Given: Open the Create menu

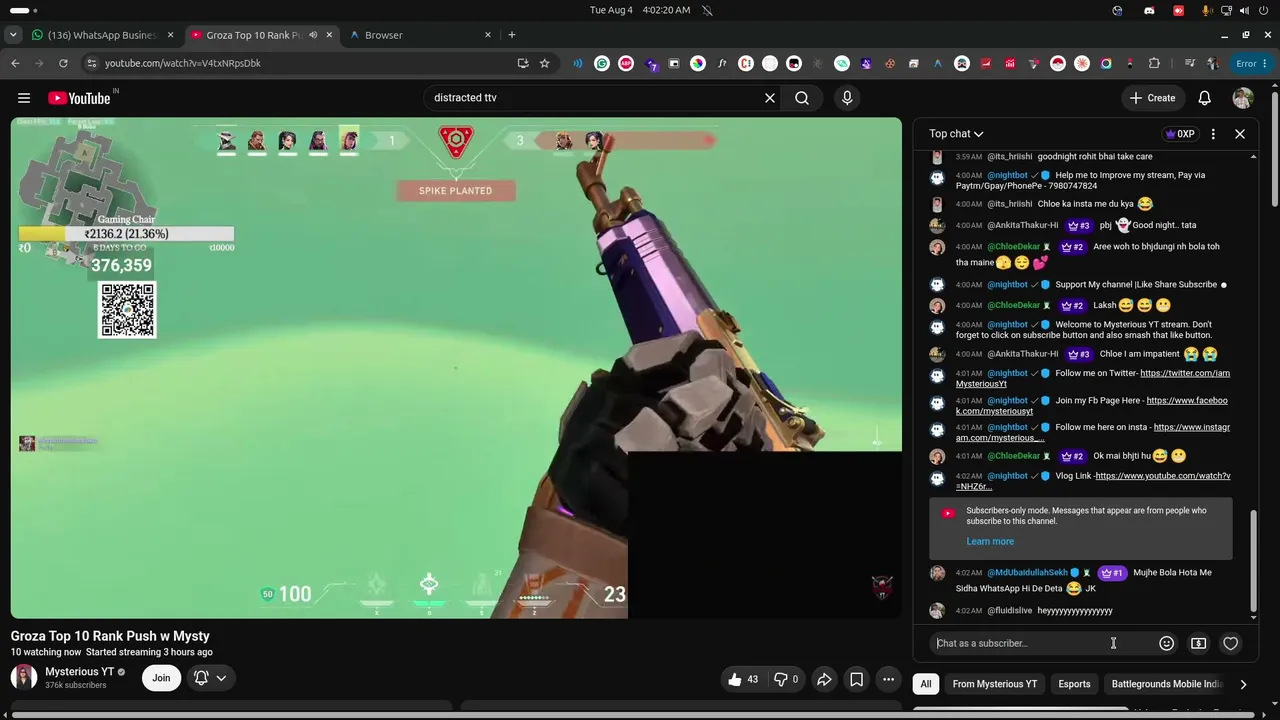Looking at the screenshot, I should (1152, 98).
